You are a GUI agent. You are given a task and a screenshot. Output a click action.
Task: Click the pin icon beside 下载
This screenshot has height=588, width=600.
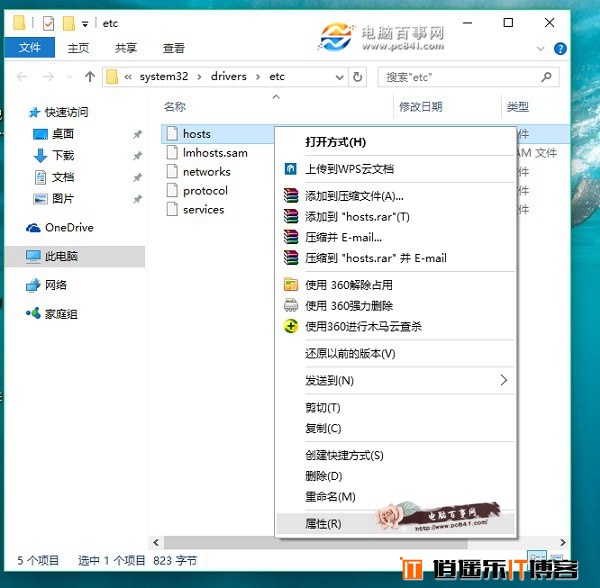tap(137, 155)
